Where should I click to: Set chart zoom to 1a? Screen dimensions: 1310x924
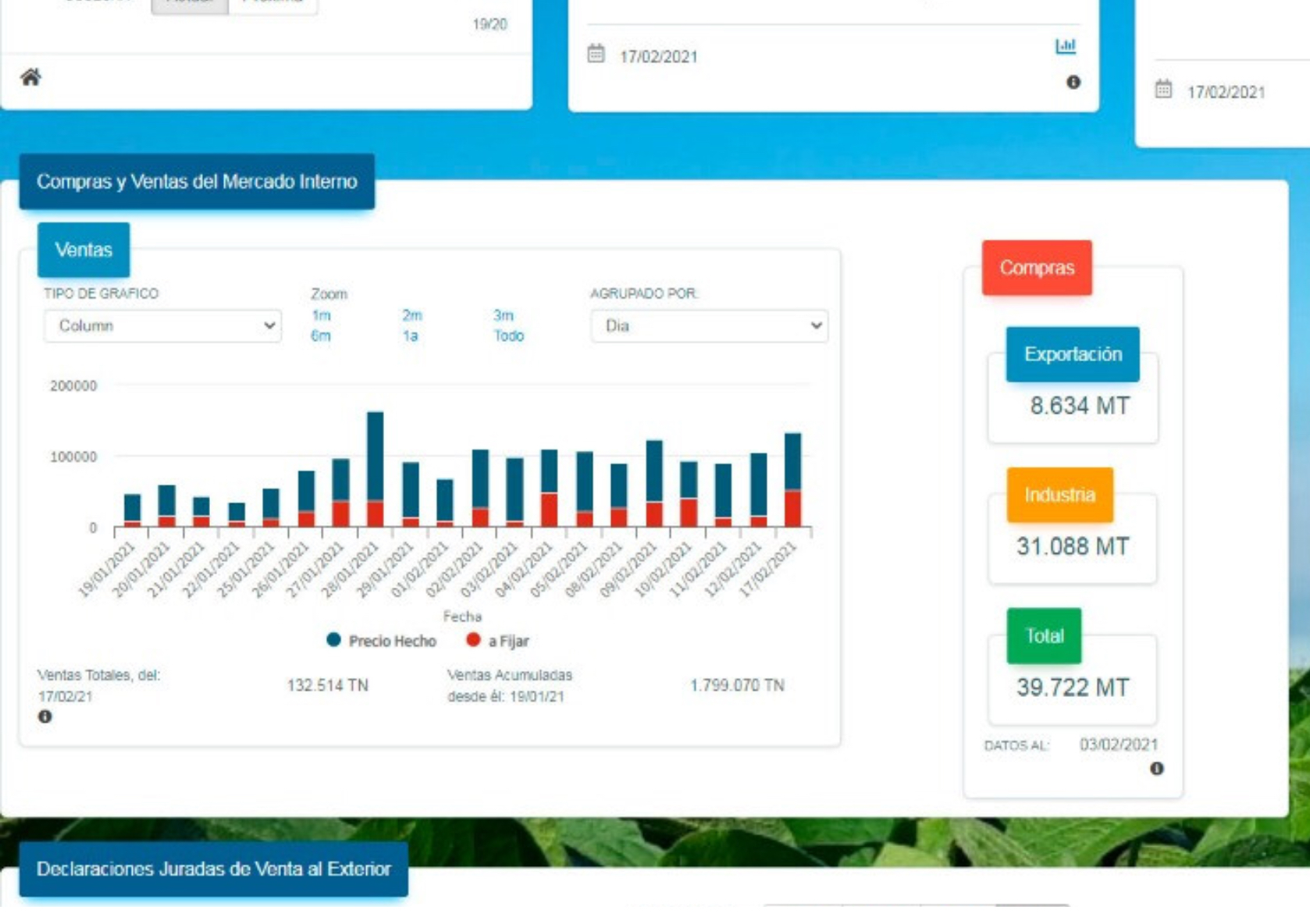[x=411, y=336]
